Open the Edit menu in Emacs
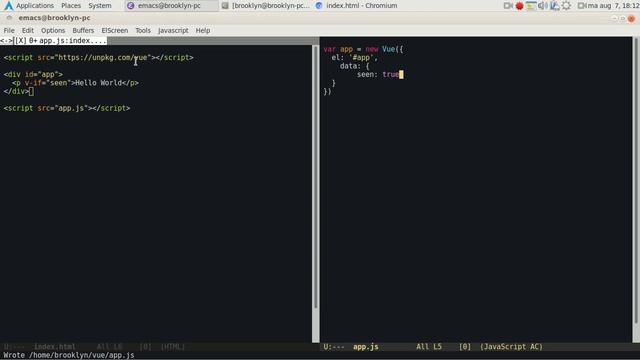 (x=28, y=31)
